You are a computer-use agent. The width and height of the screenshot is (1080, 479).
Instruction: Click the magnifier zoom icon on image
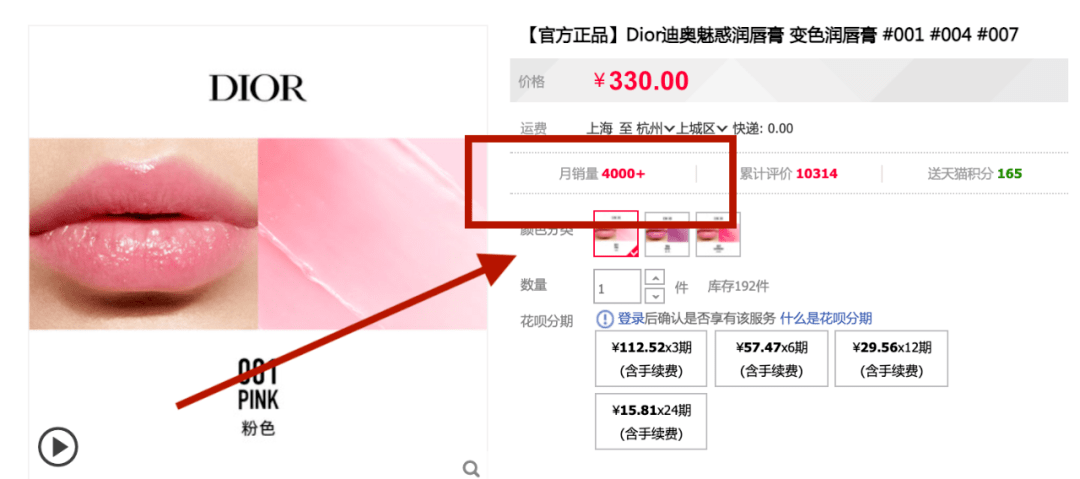[x=471, y=469]
